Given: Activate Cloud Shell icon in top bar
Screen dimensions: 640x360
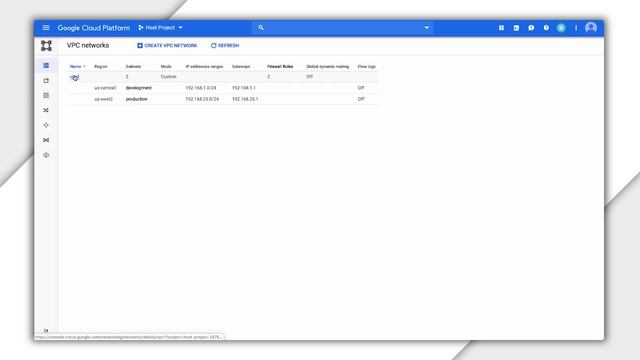Looking at the screenshot, I should point(516,28).
